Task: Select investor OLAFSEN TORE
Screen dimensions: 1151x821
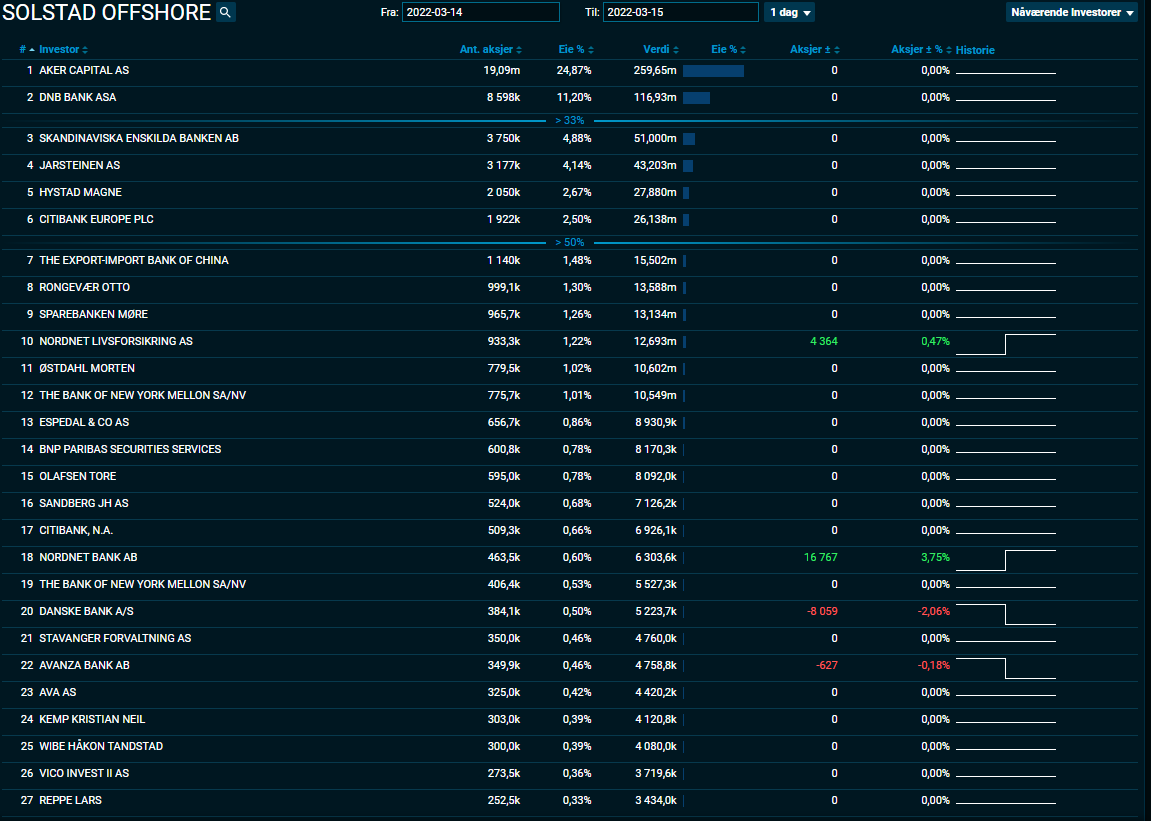Action: click(x=77, y=477)
